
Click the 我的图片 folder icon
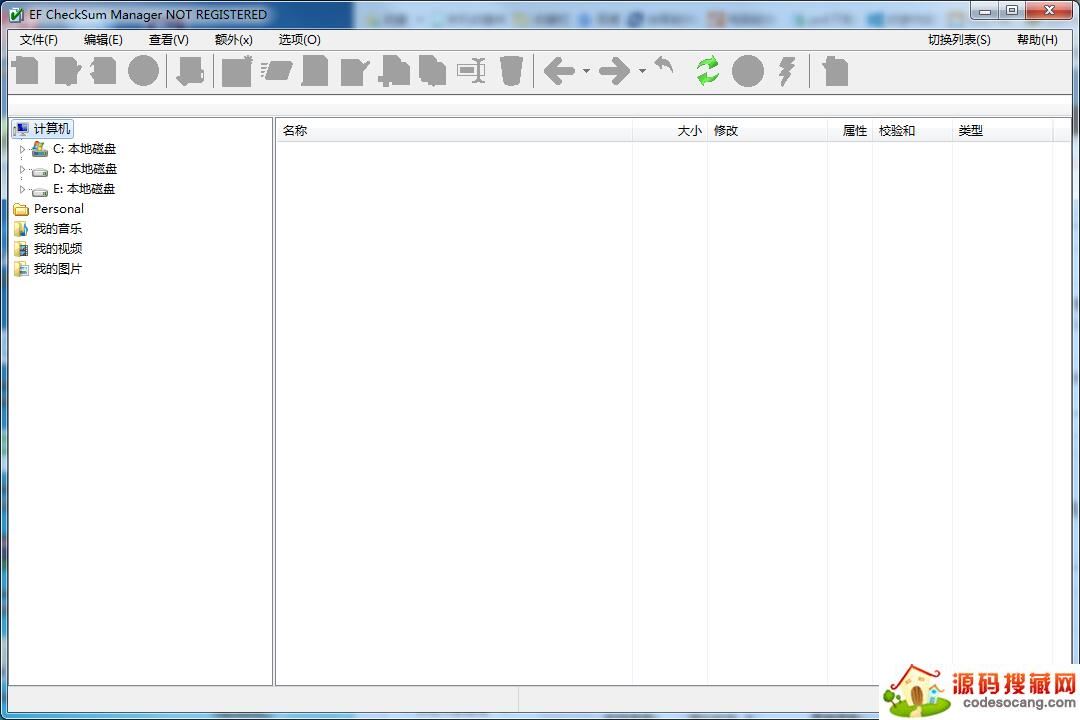[x=22, y=268]
